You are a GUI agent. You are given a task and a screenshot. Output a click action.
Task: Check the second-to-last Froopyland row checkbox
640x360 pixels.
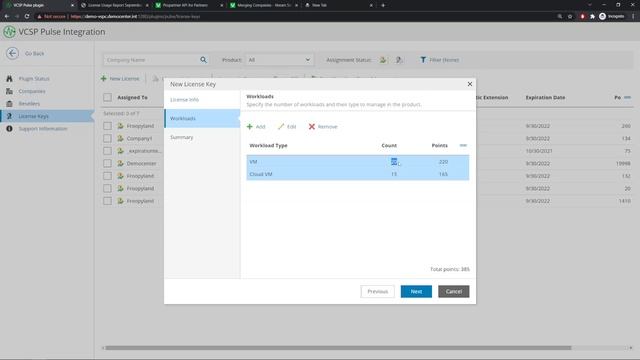[107, 188]
